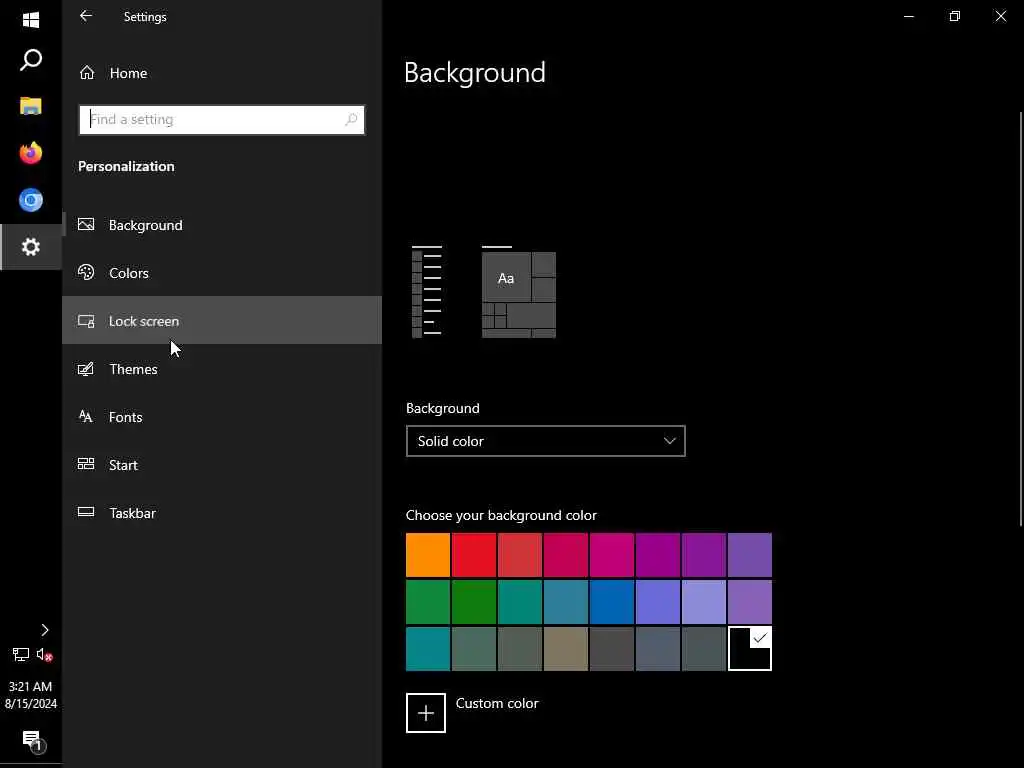The height and width of the screenshot is (768, 1024).
Task: Open the Fonts settings page
Action: point(125,417)
